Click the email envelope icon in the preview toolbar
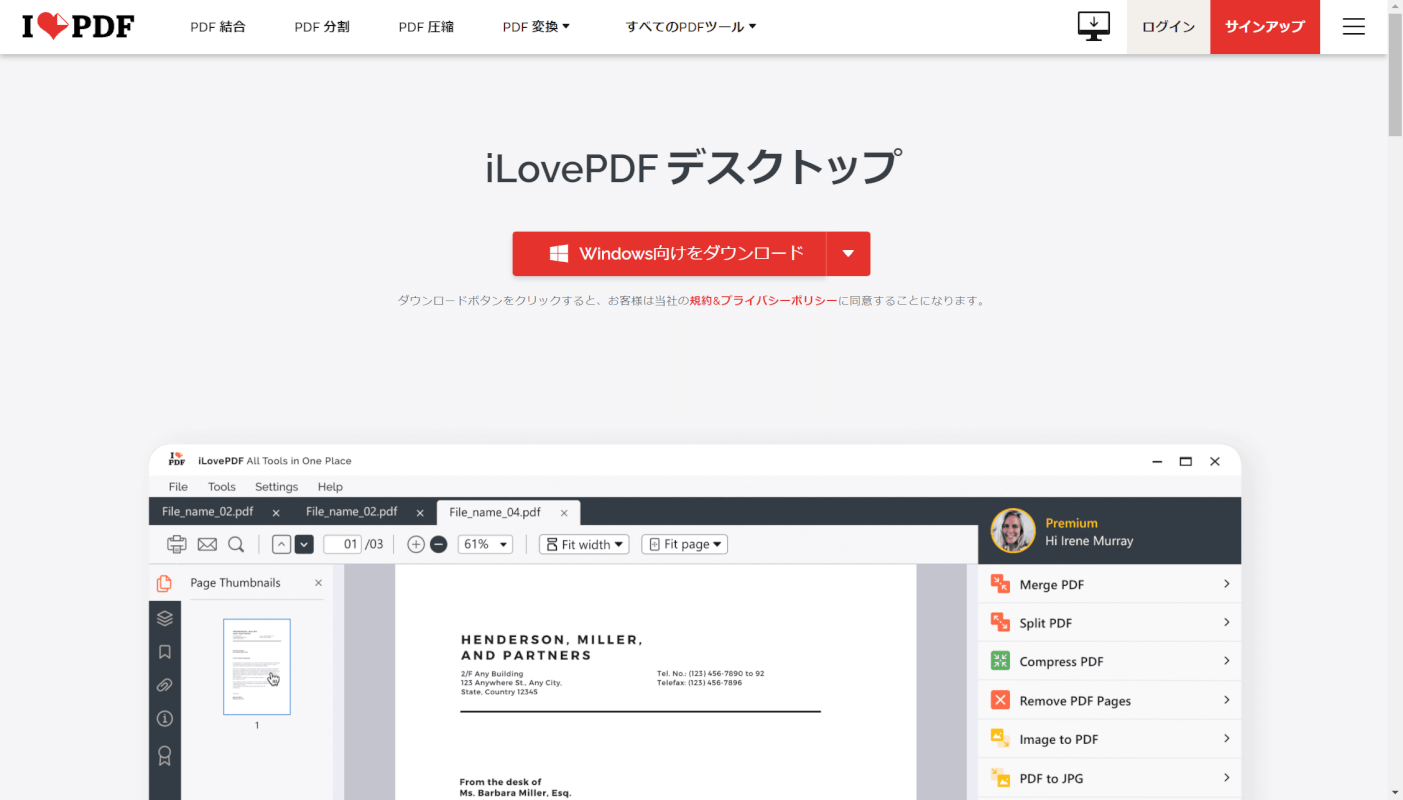This screenshot has height=800, width=1403. point(207,544)
